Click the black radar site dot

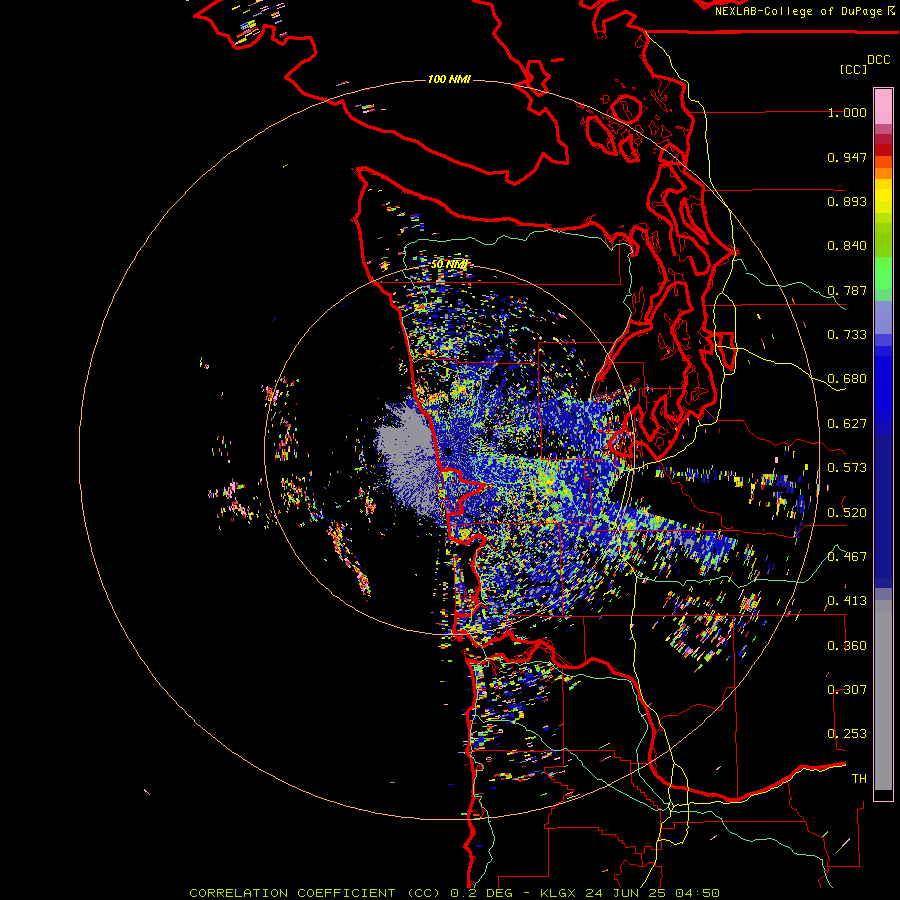(448, 452)
